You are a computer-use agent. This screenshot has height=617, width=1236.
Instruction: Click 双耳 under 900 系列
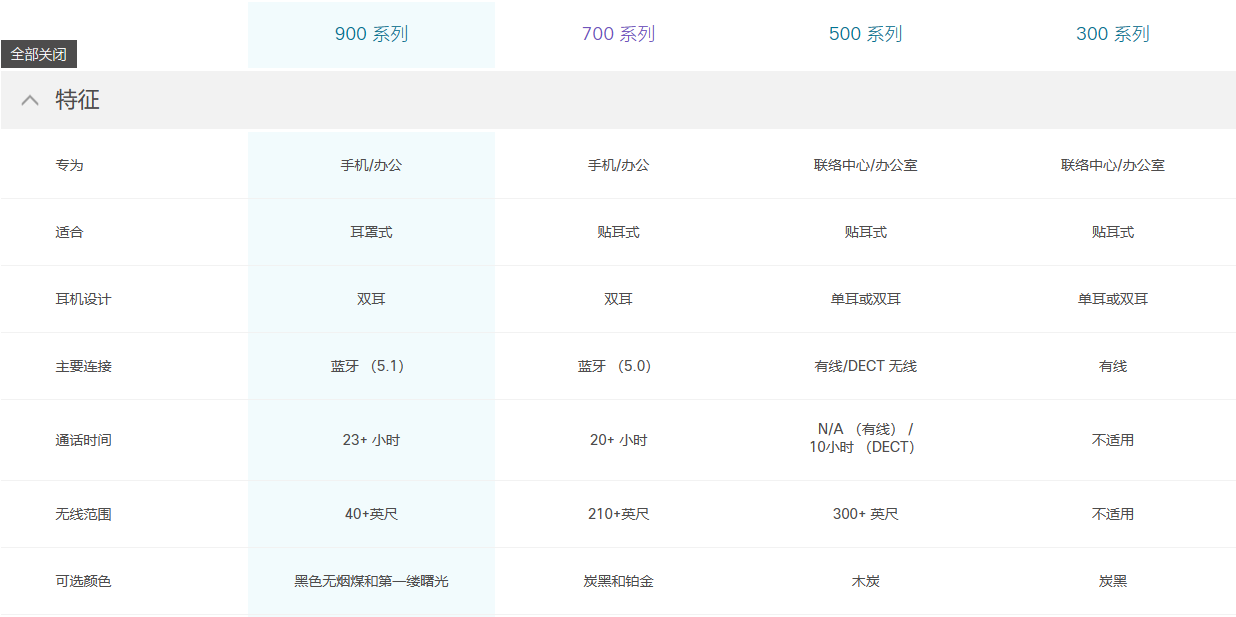[x=371, y=299]
